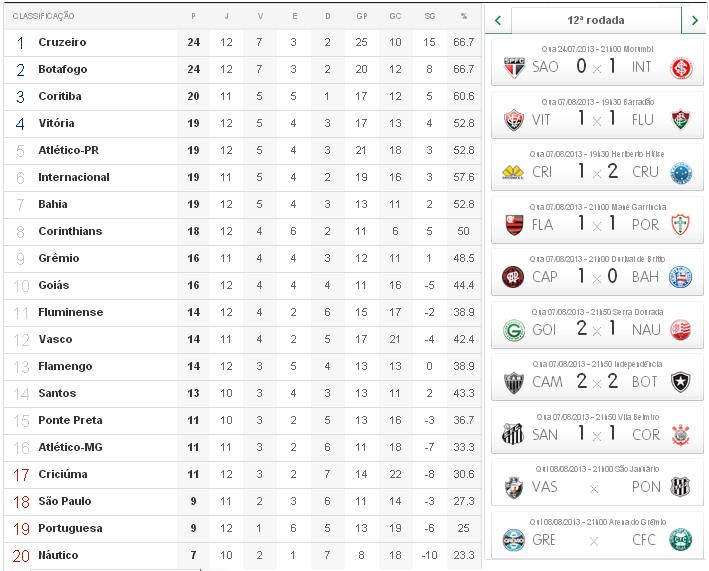Click Corinthians crest in SAN-COR match

tap(681, 434)
